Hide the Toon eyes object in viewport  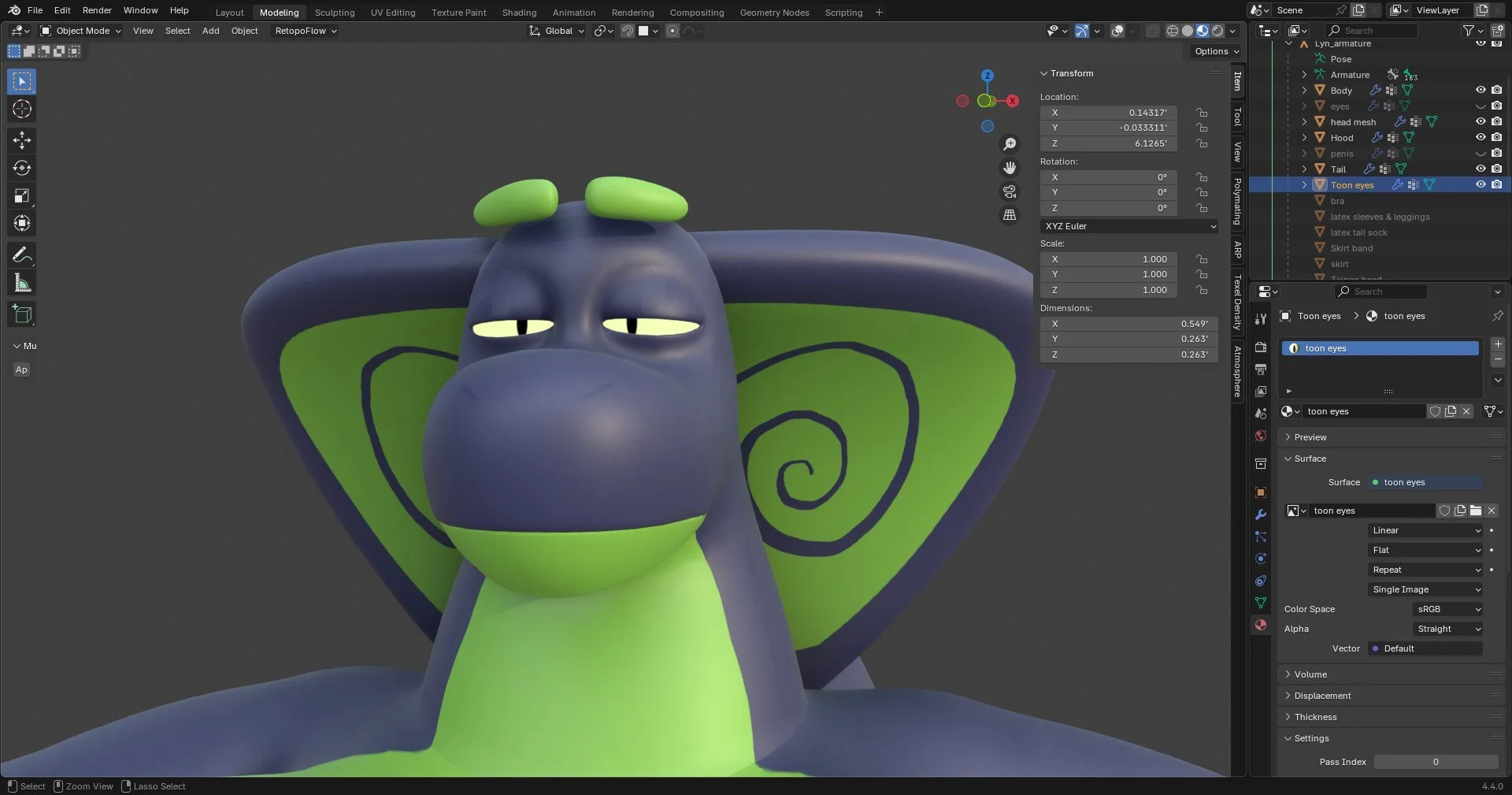(1480, 185)
